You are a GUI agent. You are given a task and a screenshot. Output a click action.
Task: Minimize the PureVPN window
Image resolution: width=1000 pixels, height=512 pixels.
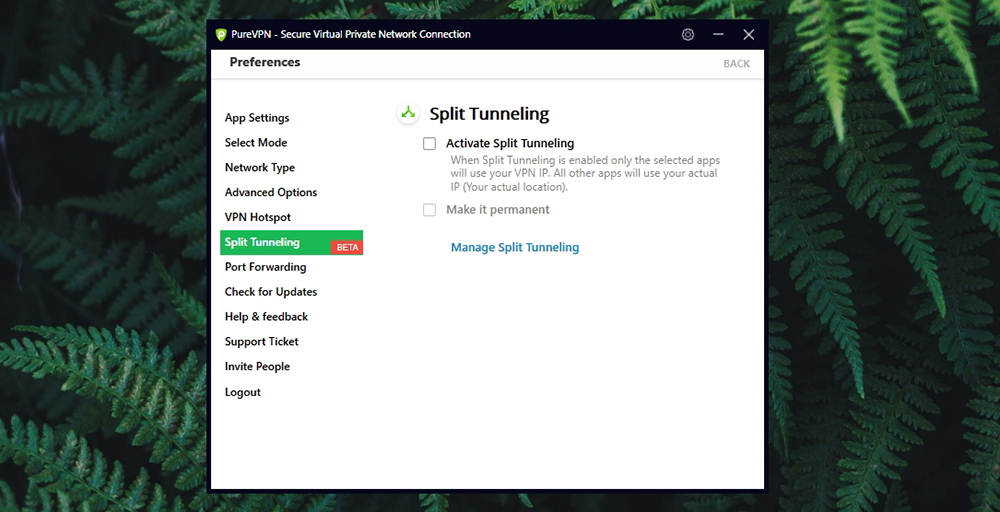coord(718,34)
